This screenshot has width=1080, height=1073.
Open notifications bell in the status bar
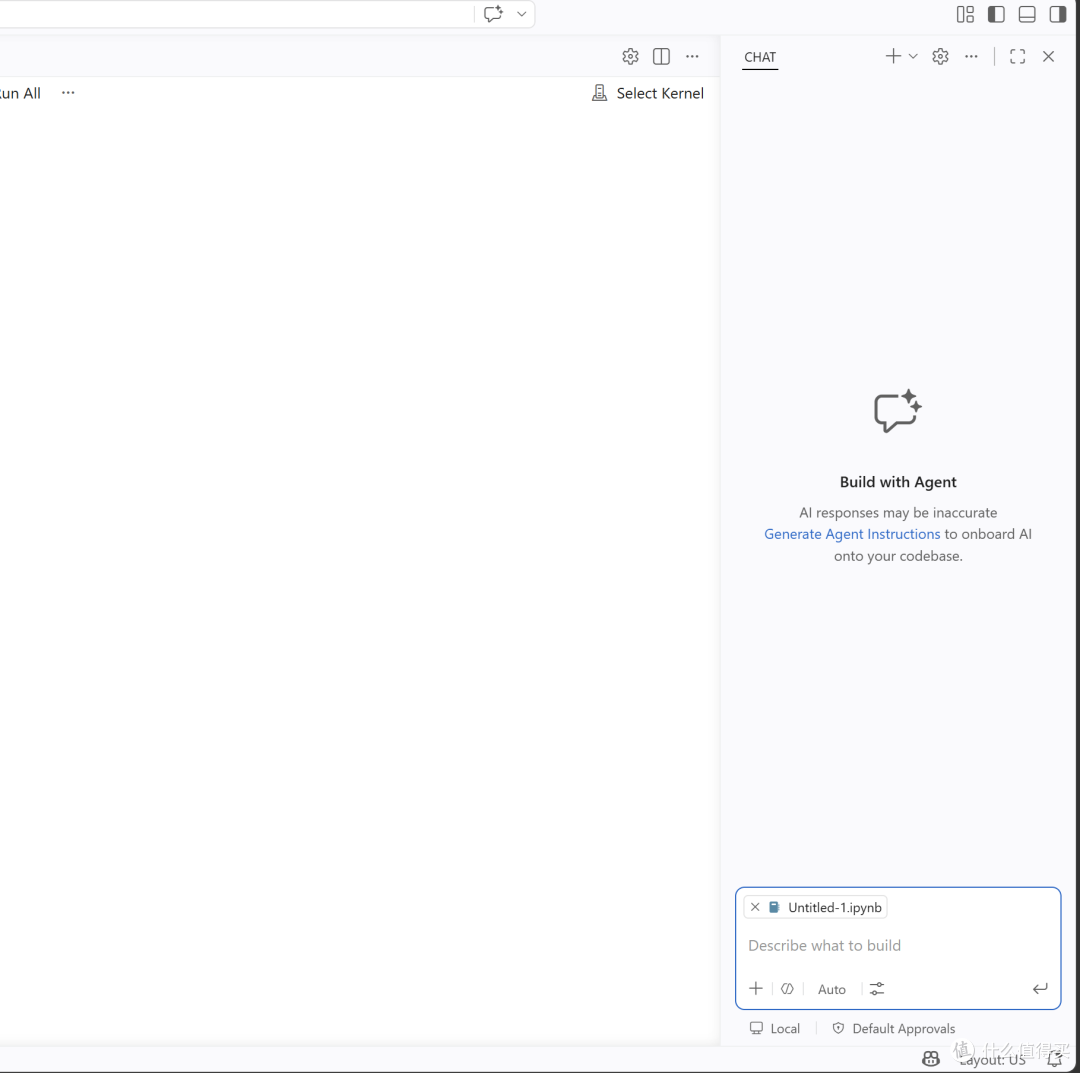point(1055,1059)
